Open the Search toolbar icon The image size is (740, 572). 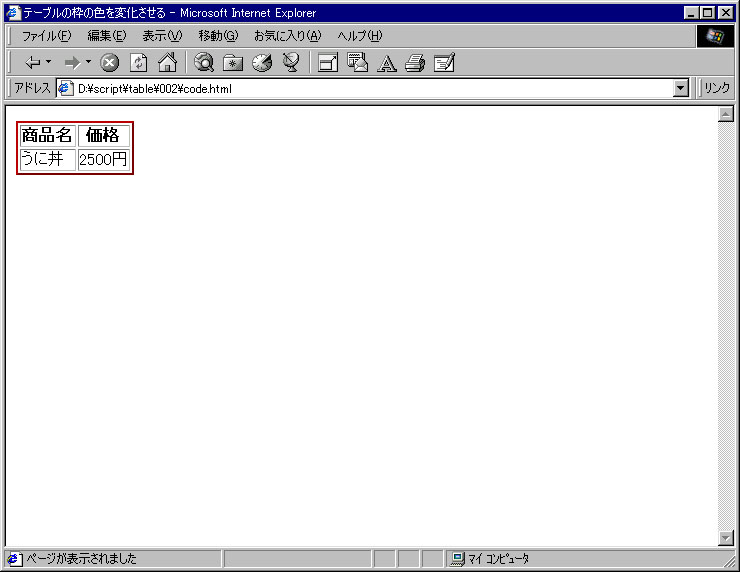coord(204,62)
